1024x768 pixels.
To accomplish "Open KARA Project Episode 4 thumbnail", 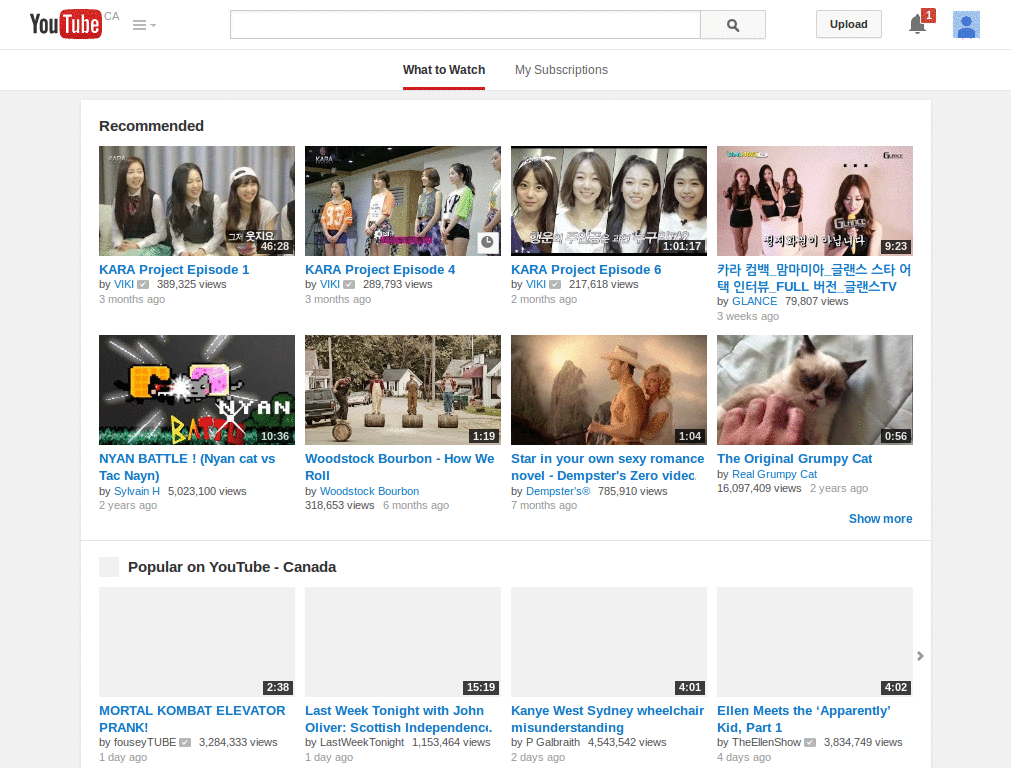I will [x=403, y=201].
